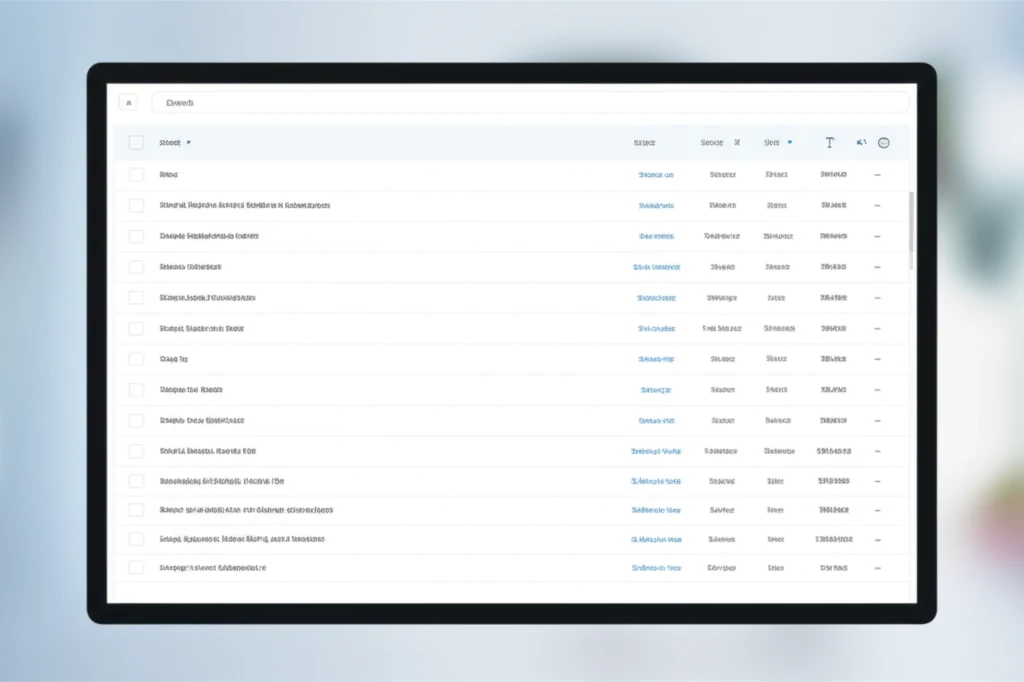The width and height of the screenshot is (1024, 682).
Task: Open the blue link in the first row
Action: click(656, 175)
